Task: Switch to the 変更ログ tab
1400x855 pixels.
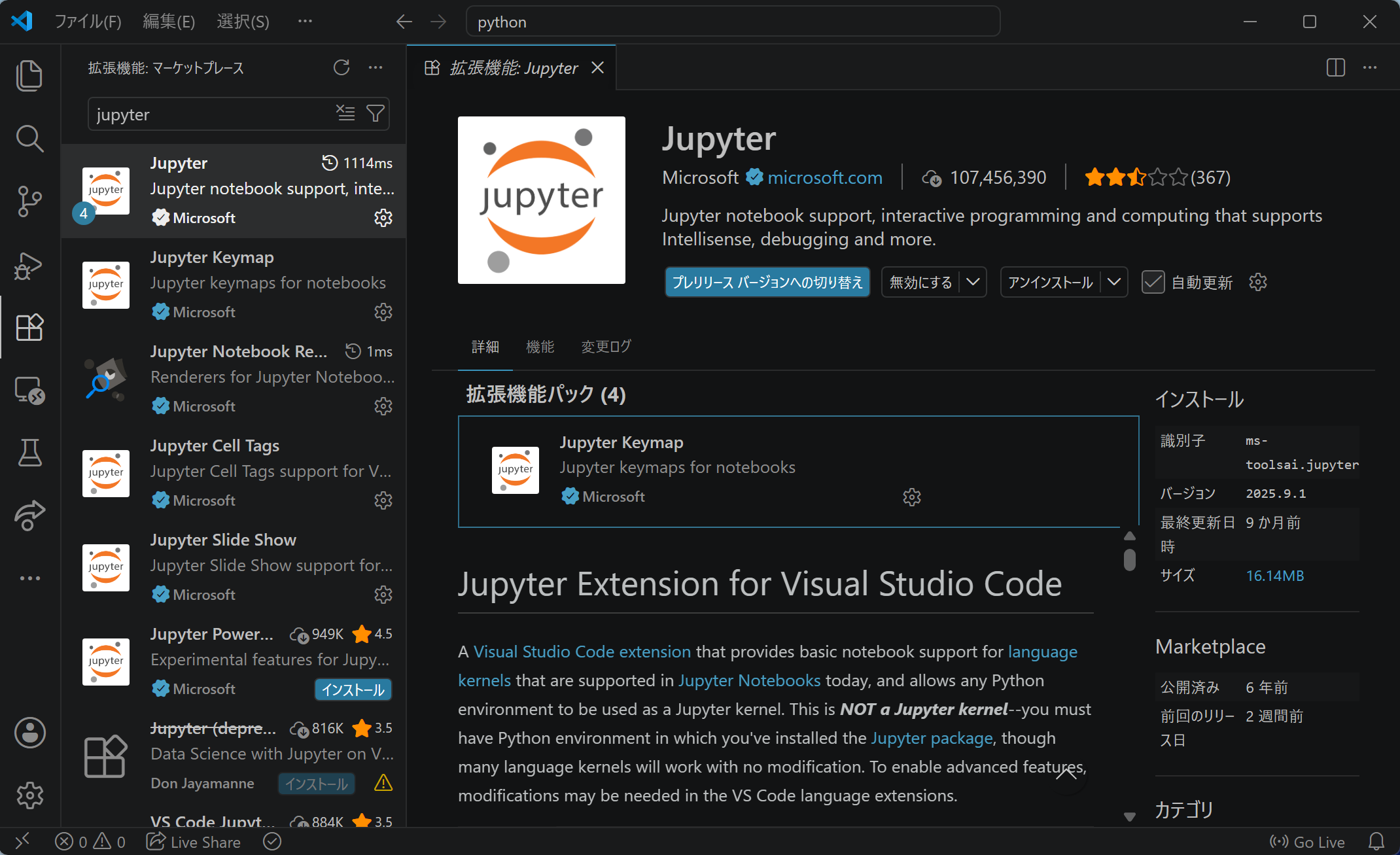Action: pos(606,347)
